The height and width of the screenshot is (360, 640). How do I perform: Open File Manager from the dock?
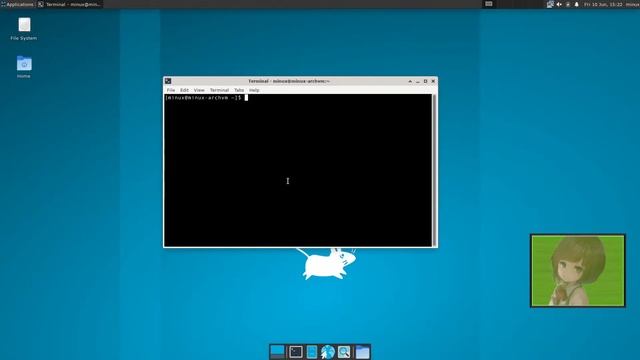311,351
